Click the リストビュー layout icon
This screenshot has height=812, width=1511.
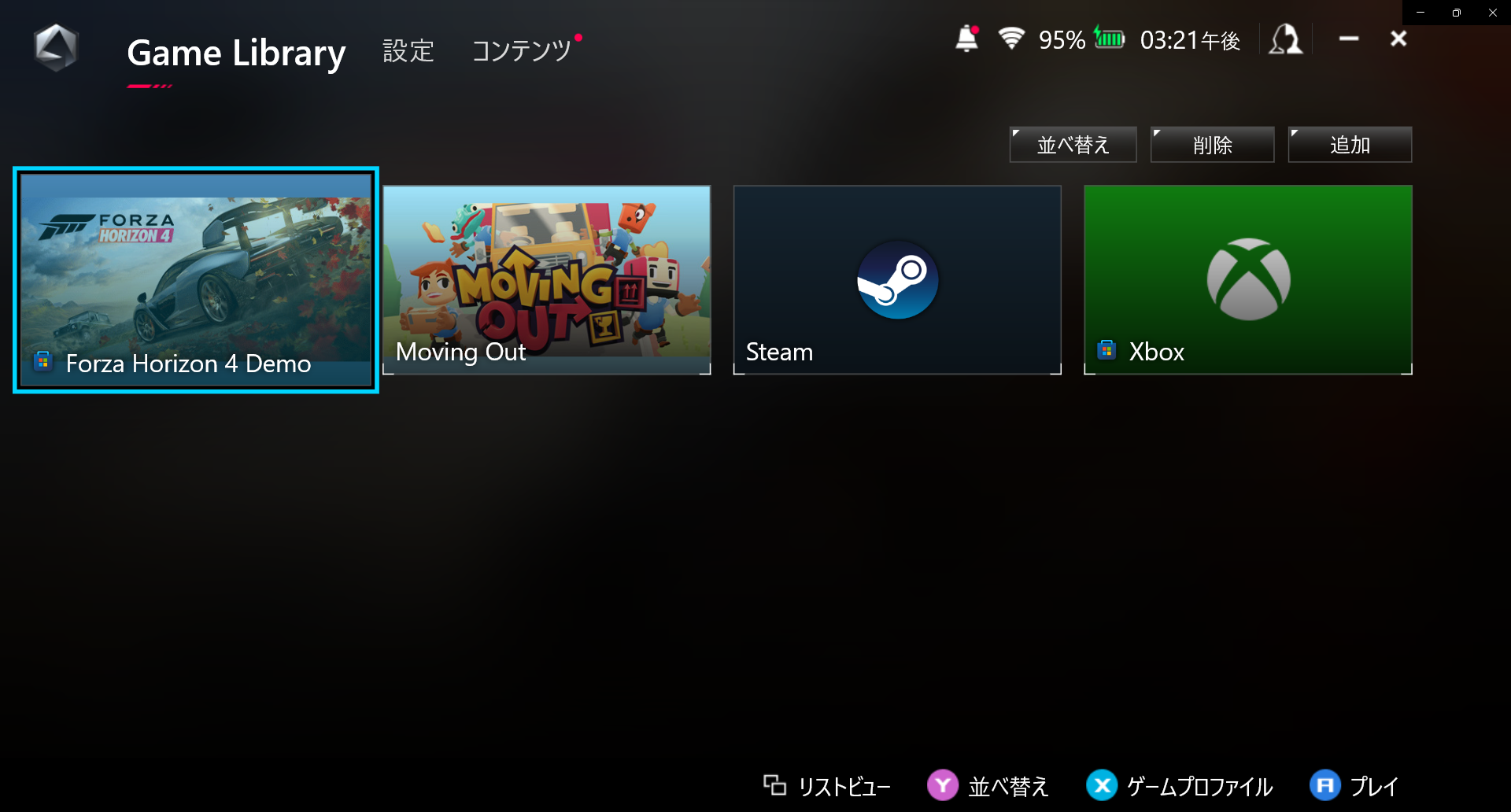tap(774, 784)
